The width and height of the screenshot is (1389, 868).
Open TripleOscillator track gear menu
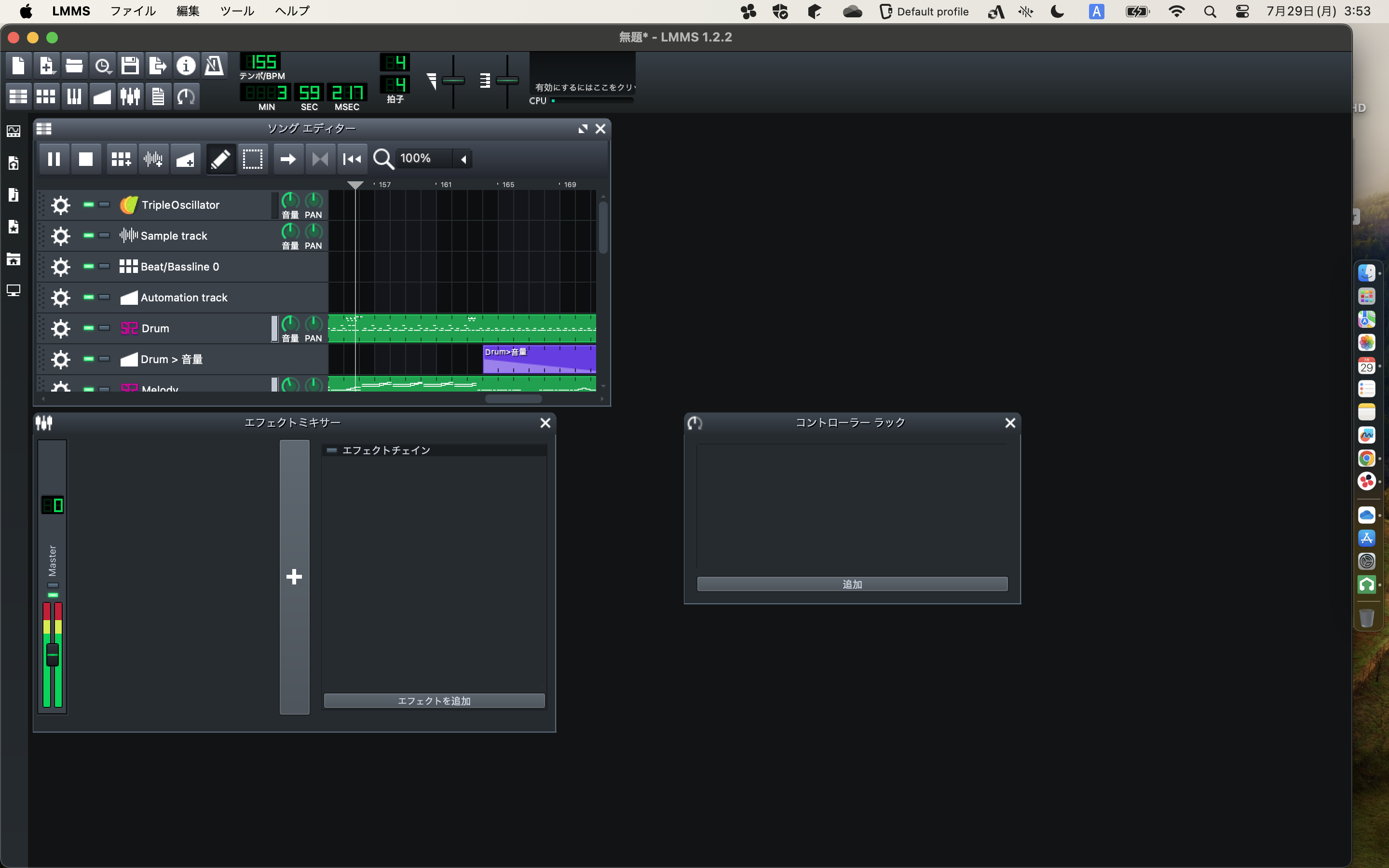tap(60, 205)
